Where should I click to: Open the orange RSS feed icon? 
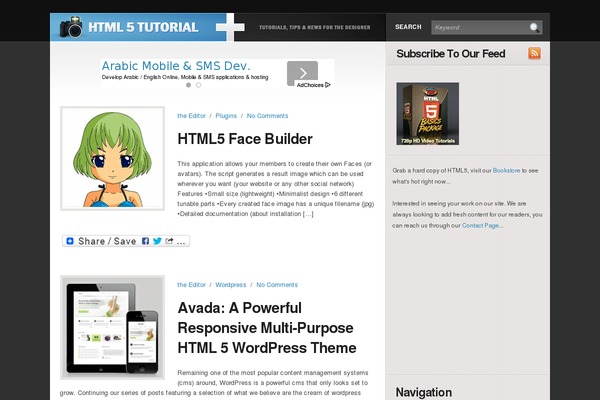535,53
